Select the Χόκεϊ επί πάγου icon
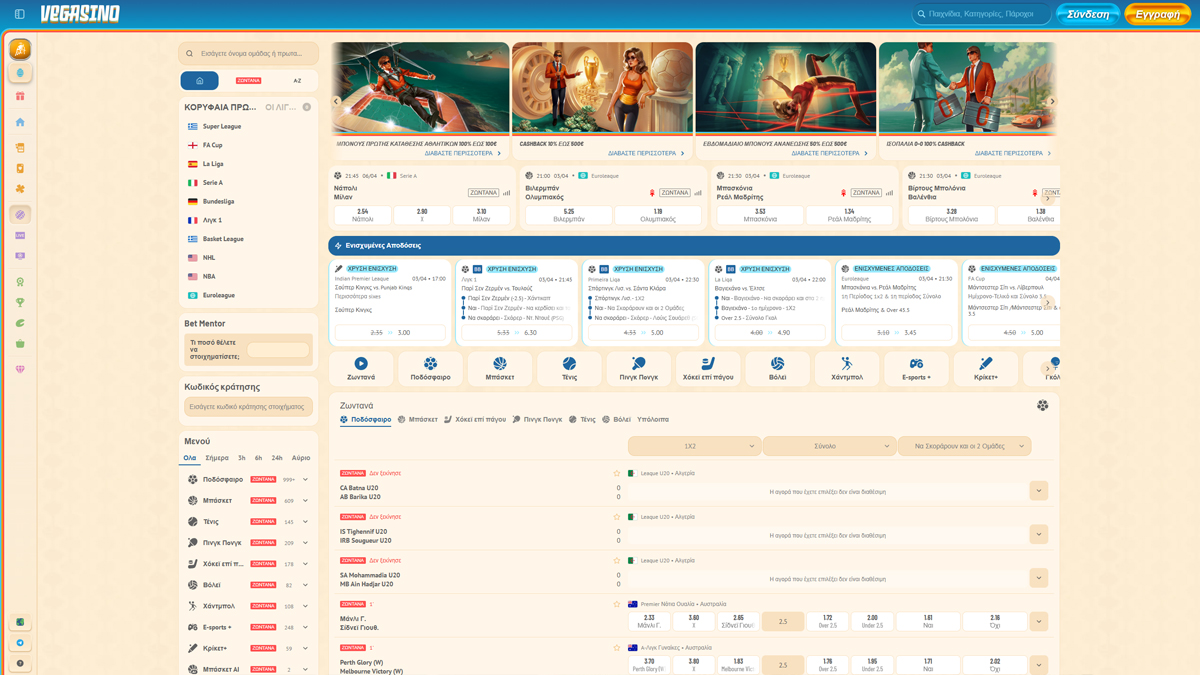 coord(708,368)
